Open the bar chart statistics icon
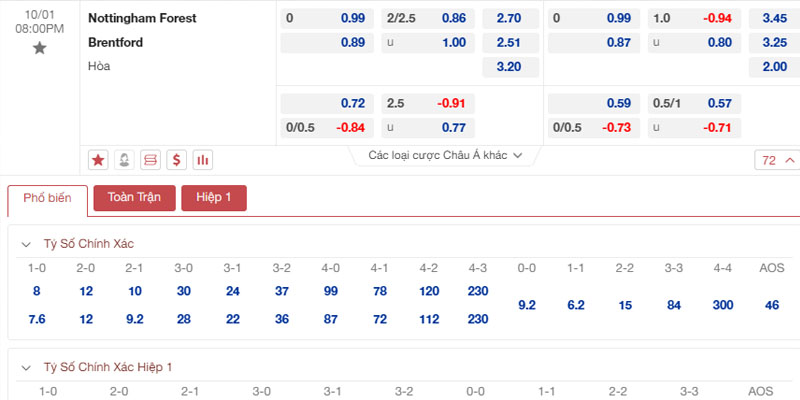 coord(203,160)
